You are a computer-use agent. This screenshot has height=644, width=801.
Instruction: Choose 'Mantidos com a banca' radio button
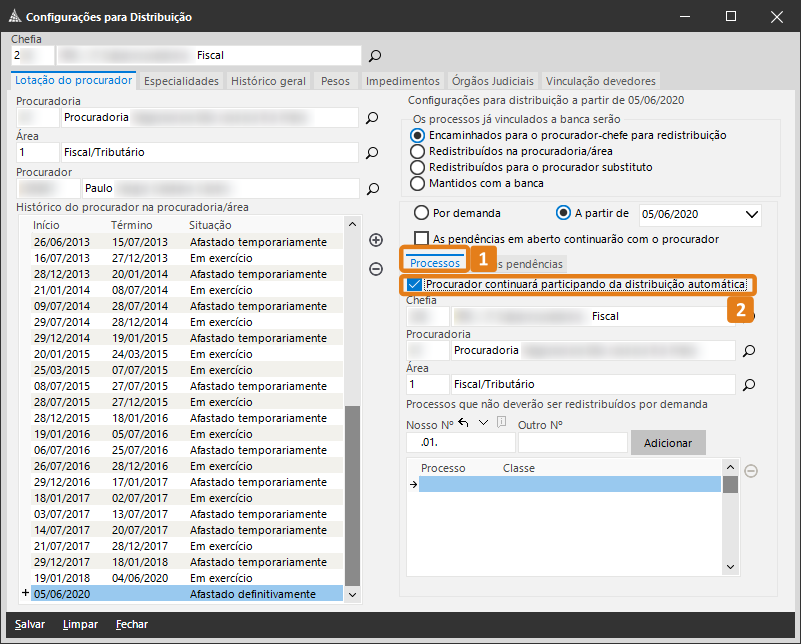pyautogui.click(x=418, y=183)
